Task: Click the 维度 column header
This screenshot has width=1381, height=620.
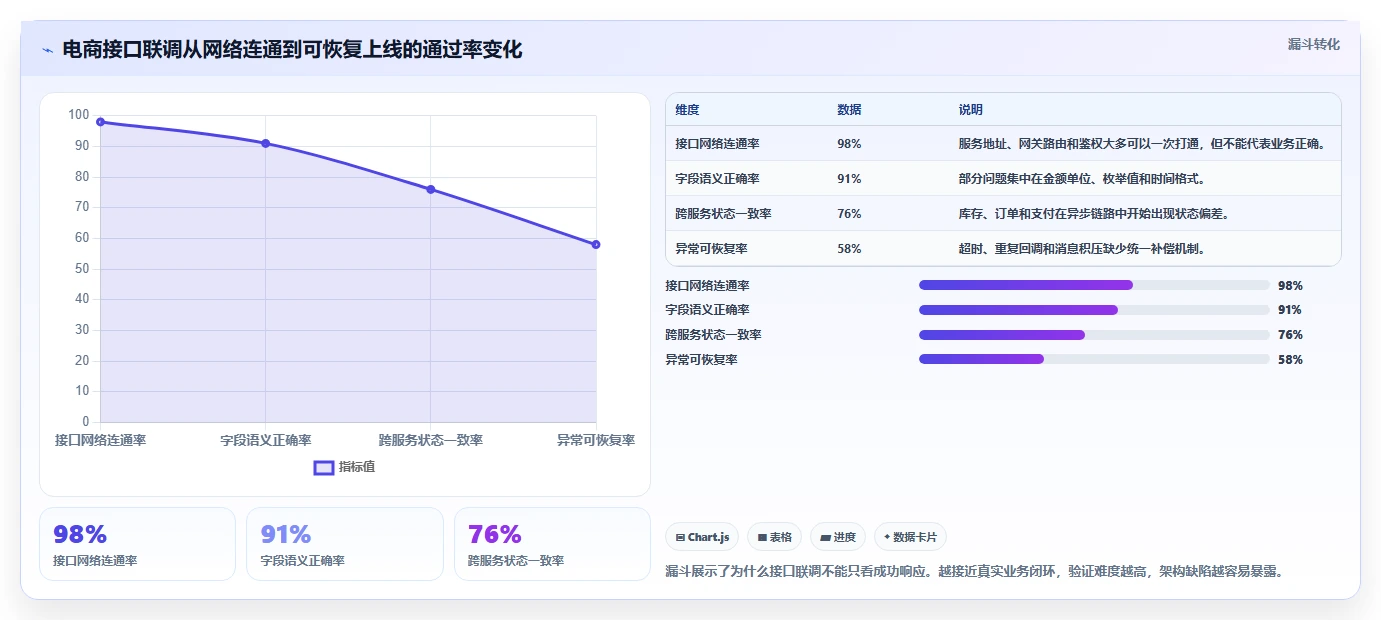Action: click(x=688, y=110)
